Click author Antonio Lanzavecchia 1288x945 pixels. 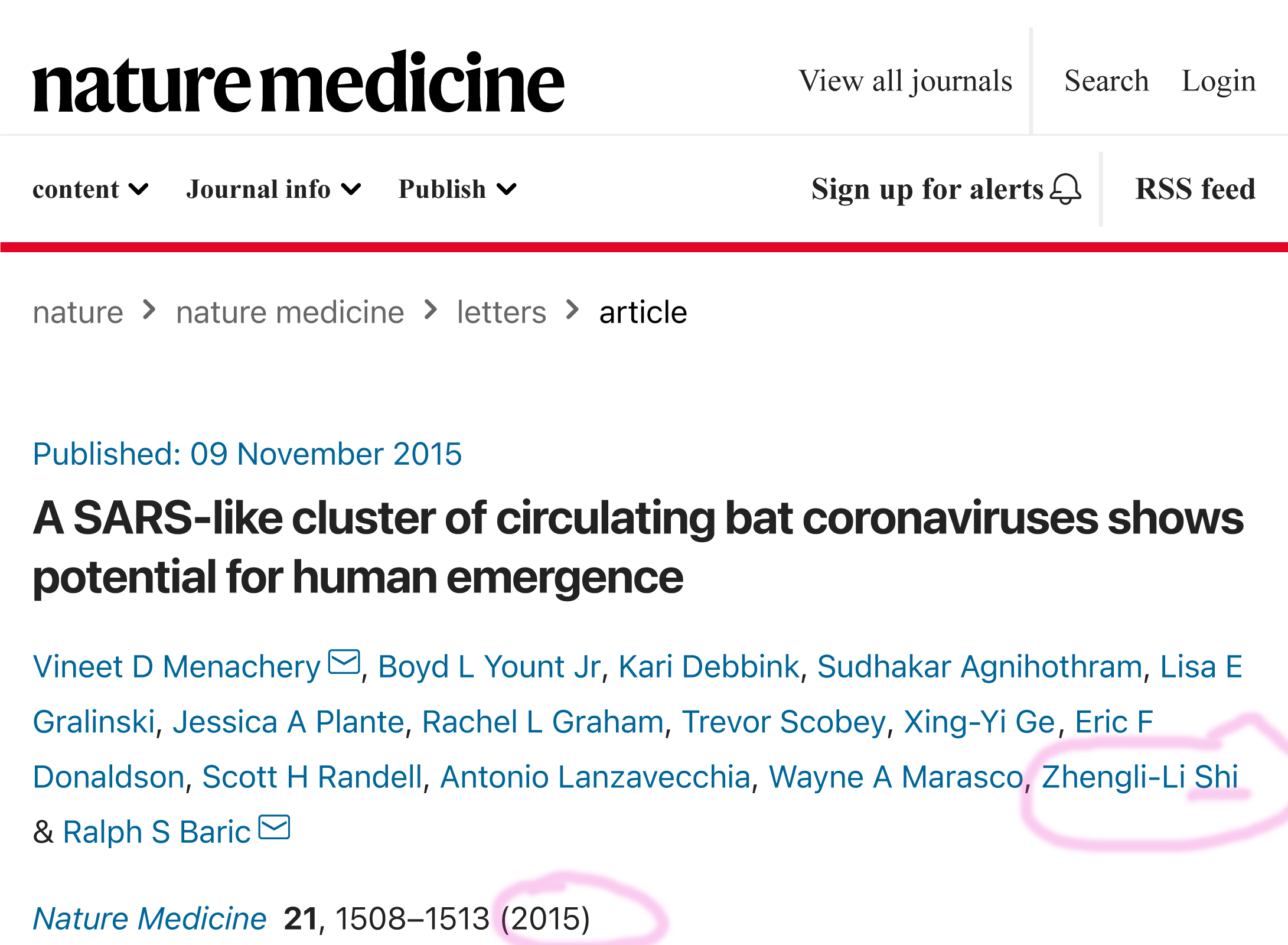click(595, 777)
